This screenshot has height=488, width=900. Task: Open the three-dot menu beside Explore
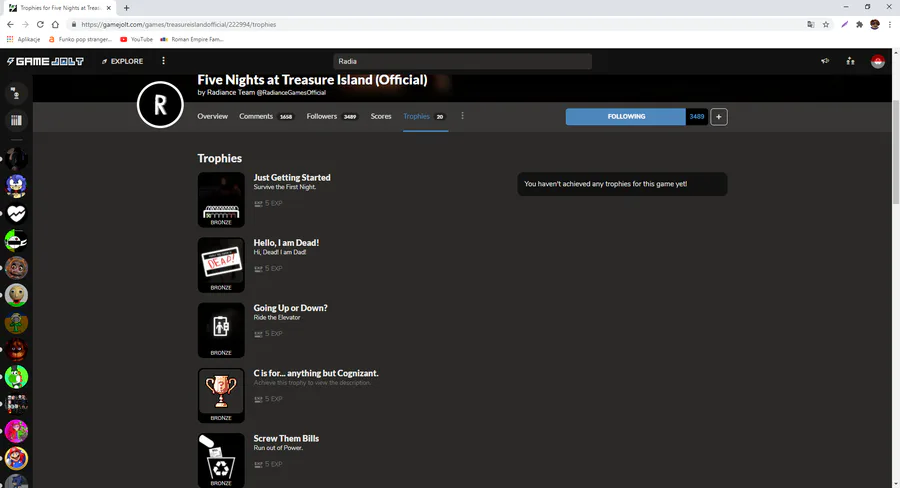(x=164, y=61)
